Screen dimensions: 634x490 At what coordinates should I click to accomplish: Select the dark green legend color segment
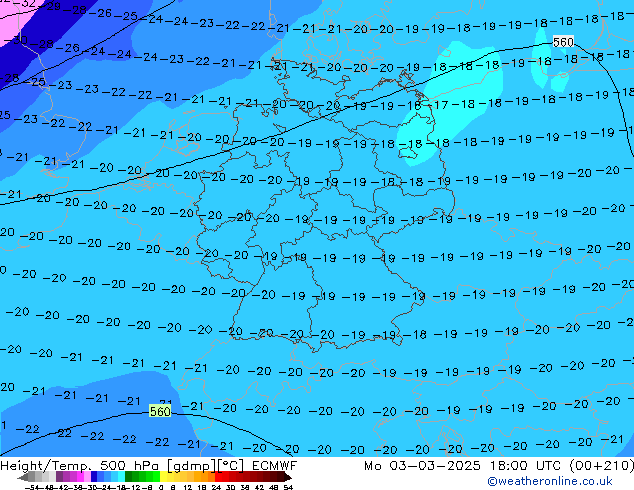(129, 476)
